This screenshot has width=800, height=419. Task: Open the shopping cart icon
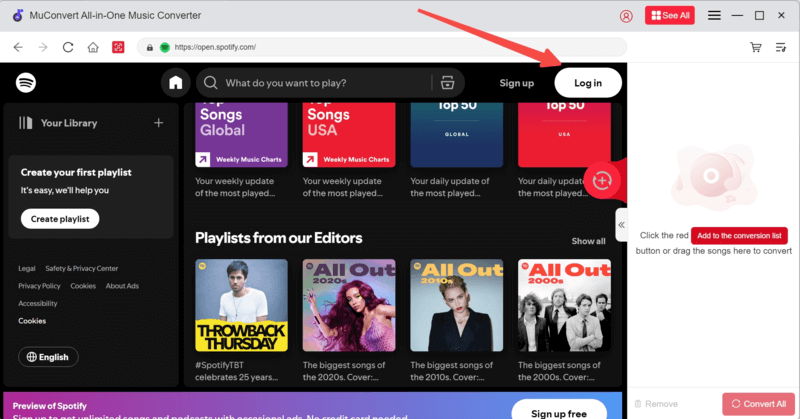pos(756,47)
